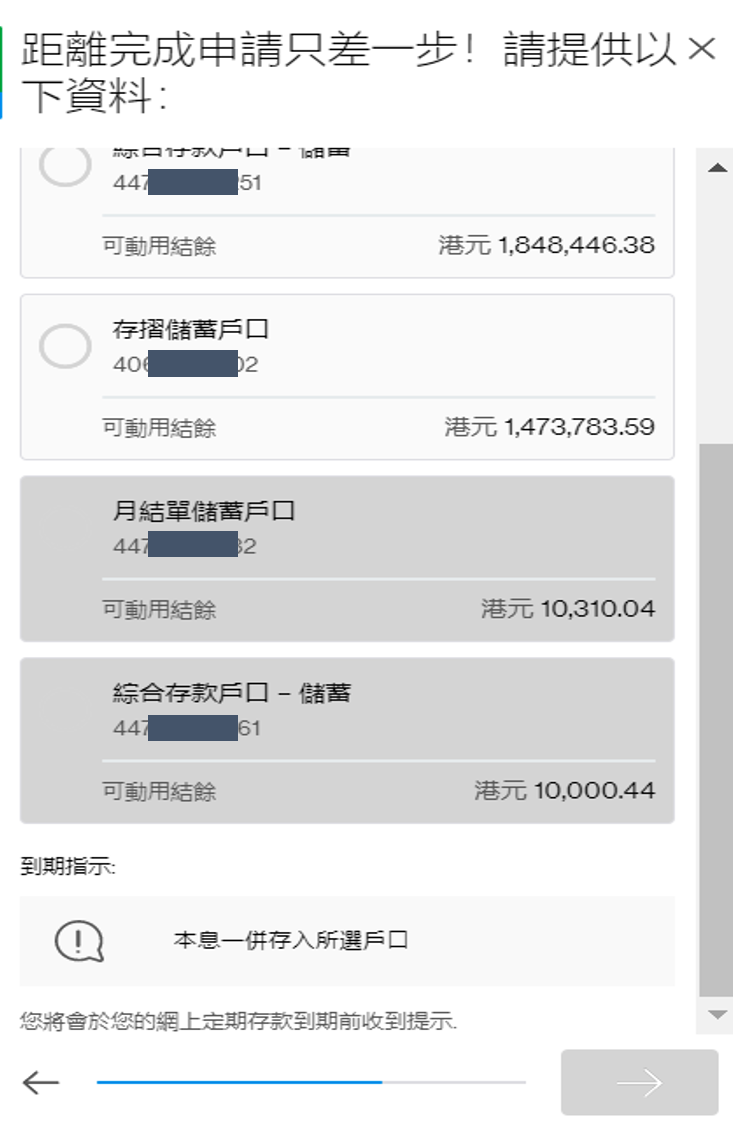Click the masked account number starting 406
733x1125 pixels.
(x=185, y=365)
